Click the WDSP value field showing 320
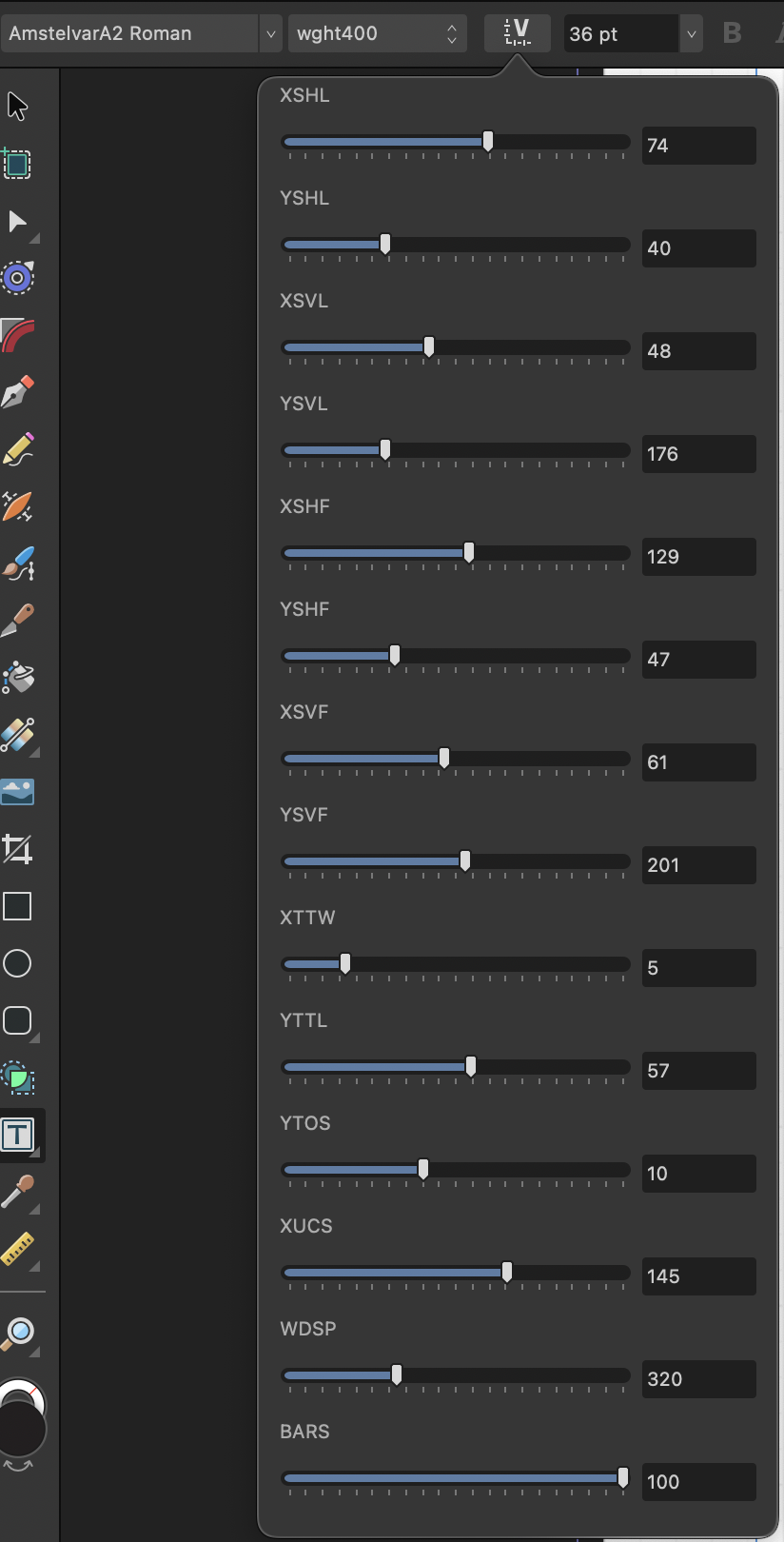Image resolution: width=784 pixels, height=1542 pixels. click(699, 1379)
